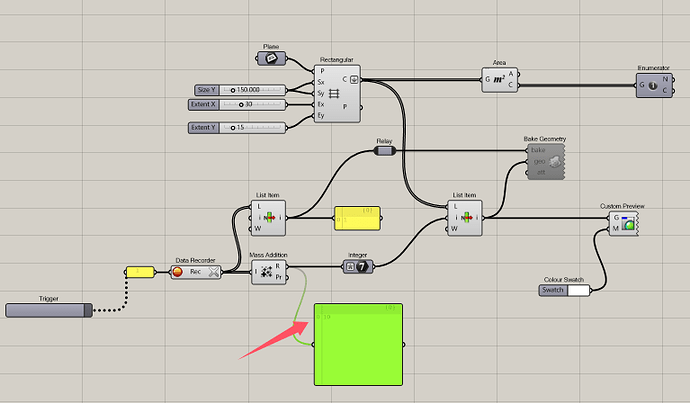Screen dimensions: 690x403
Task: Click the Size Y slider name label
Action: (x=207, y=90)
